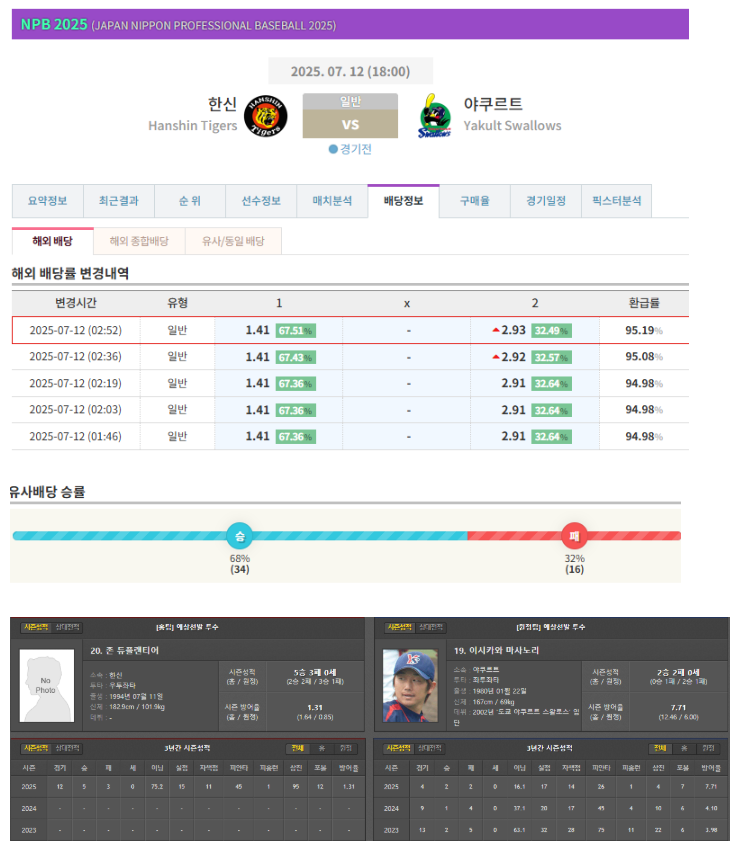The image size is (742, 852).
Task: Switch to the 순위 tab
Action: [190, 201]
